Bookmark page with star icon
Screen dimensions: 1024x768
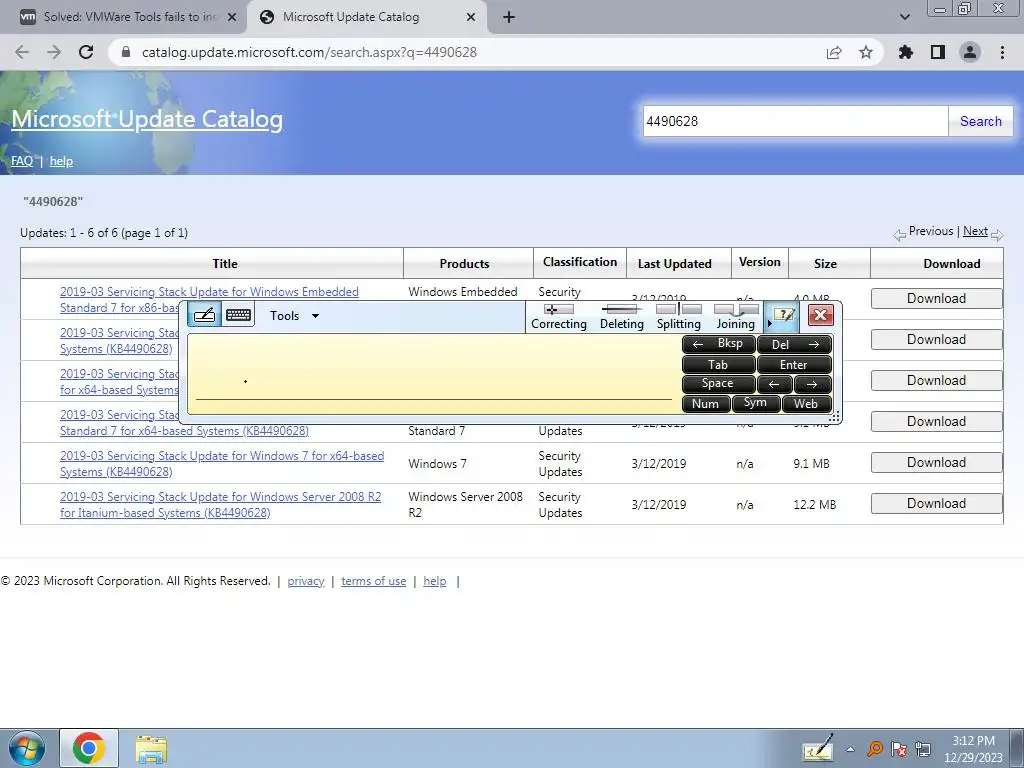(x=866, y=52)
